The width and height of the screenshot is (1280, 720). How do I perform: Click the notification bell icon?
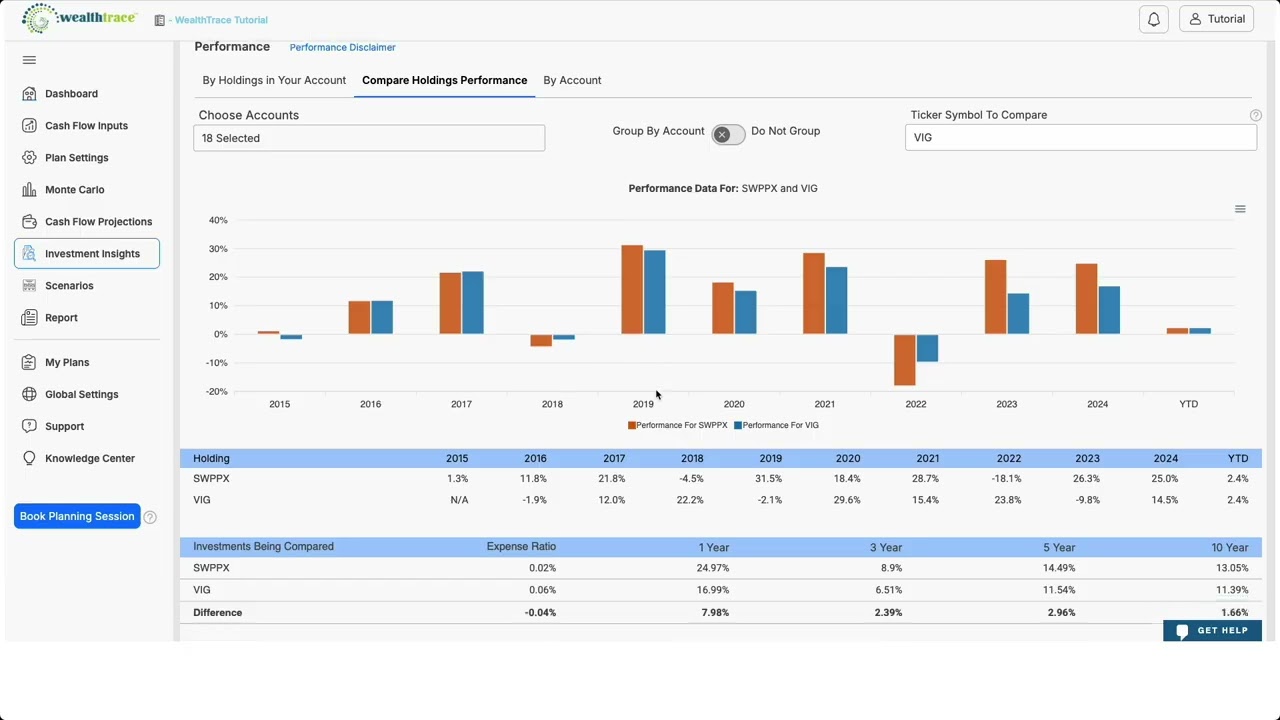pos(1154,19)
